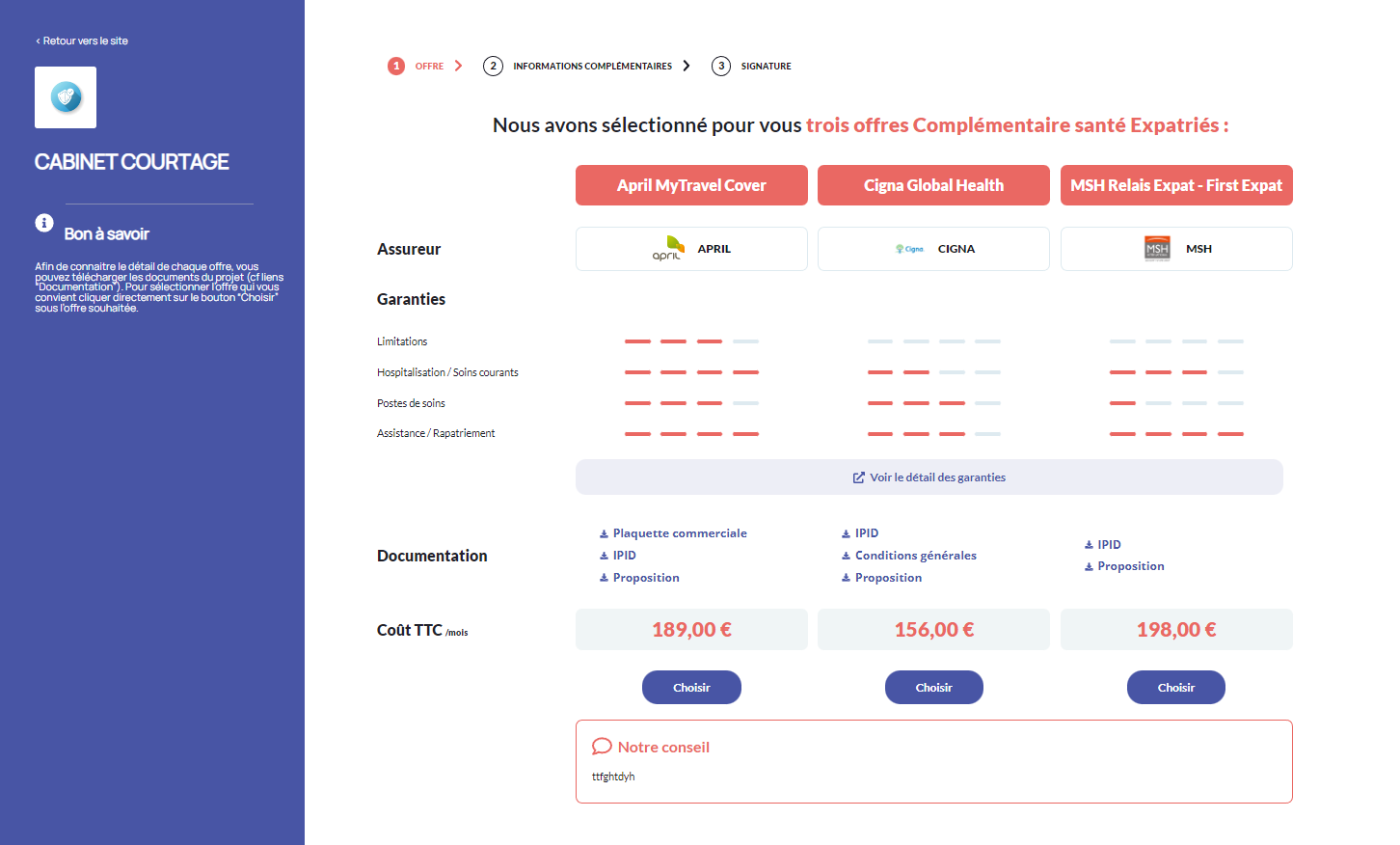Click the external link icon for guarantees detail
The height and width of the screenshot is (845, 1400).
point(858,477)
